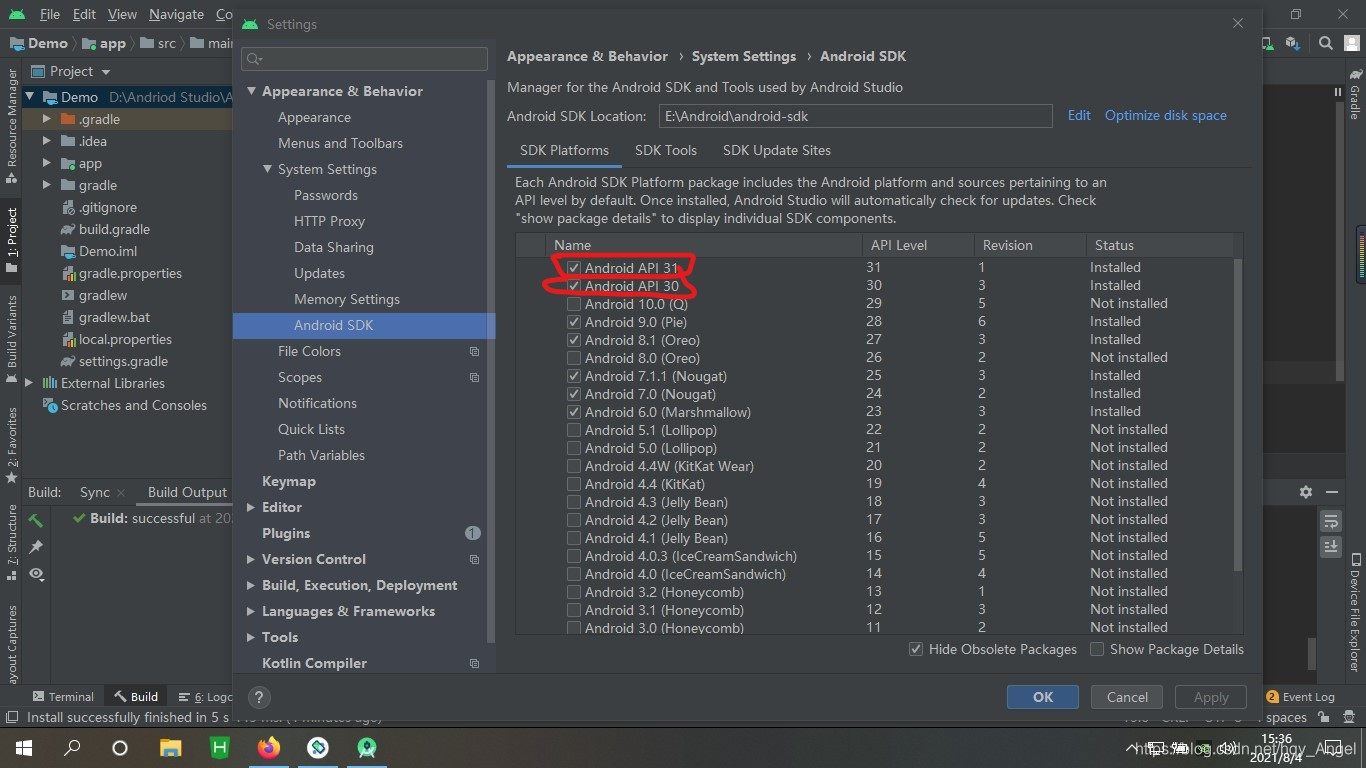Viewport: 1366px width, 768px height.
Task: Open File Explorer from taskbar
Action: pos(170,747)
